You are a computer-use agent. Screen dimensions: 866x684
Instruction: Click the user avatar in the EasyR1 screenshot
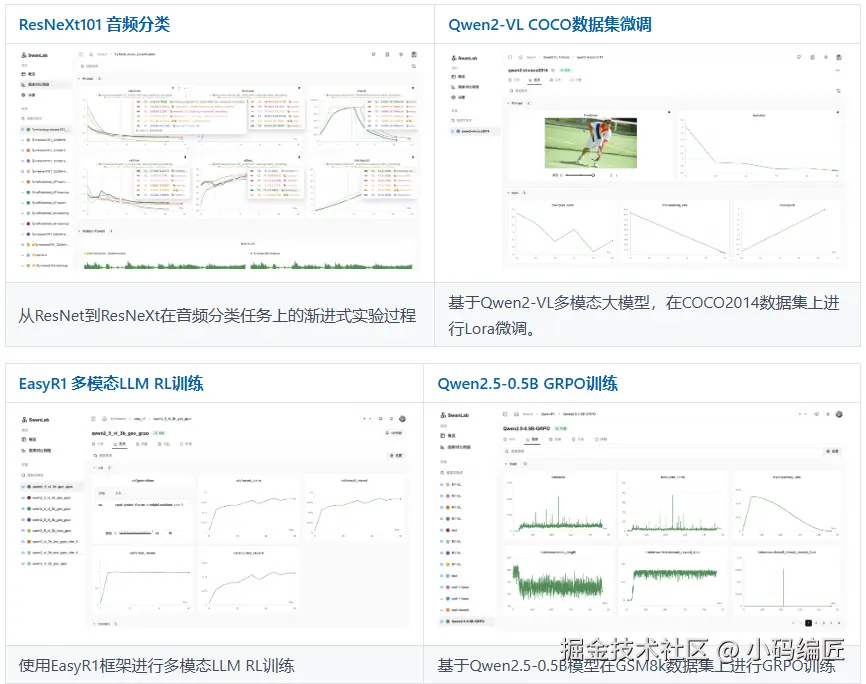(x=403, y=419)
